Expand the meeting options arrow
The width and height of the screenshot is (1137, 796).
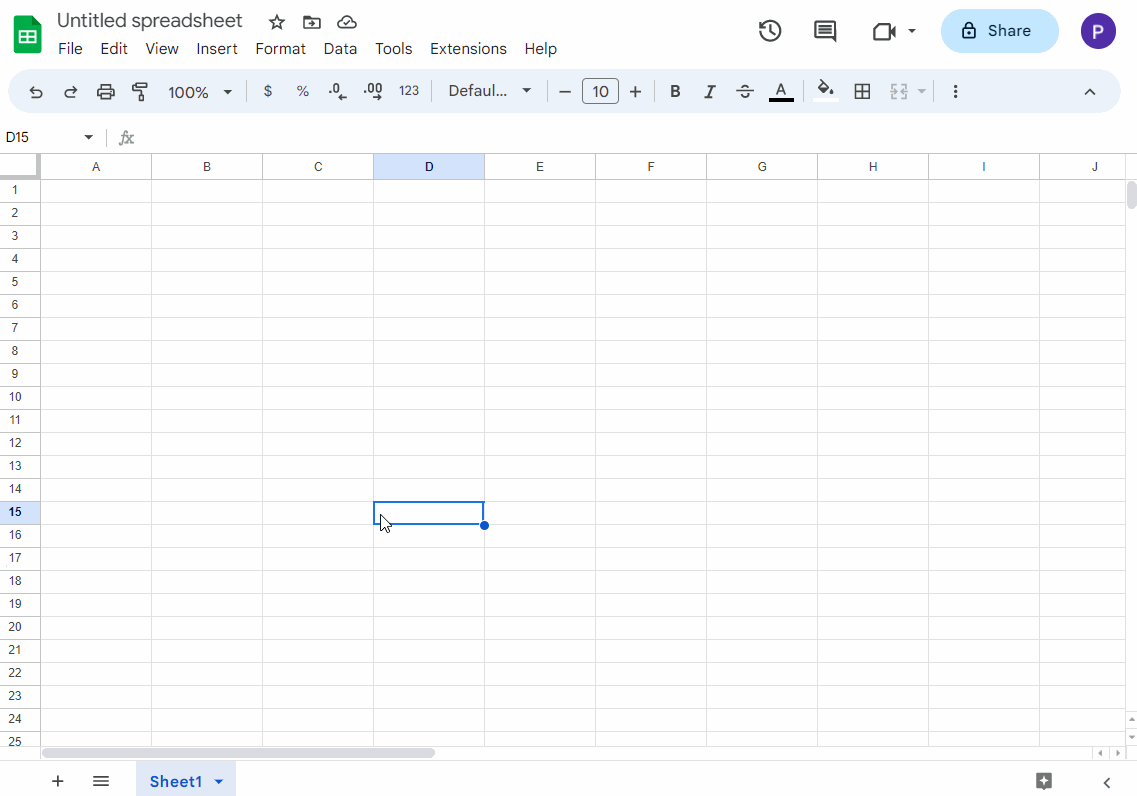pos(911,31)
